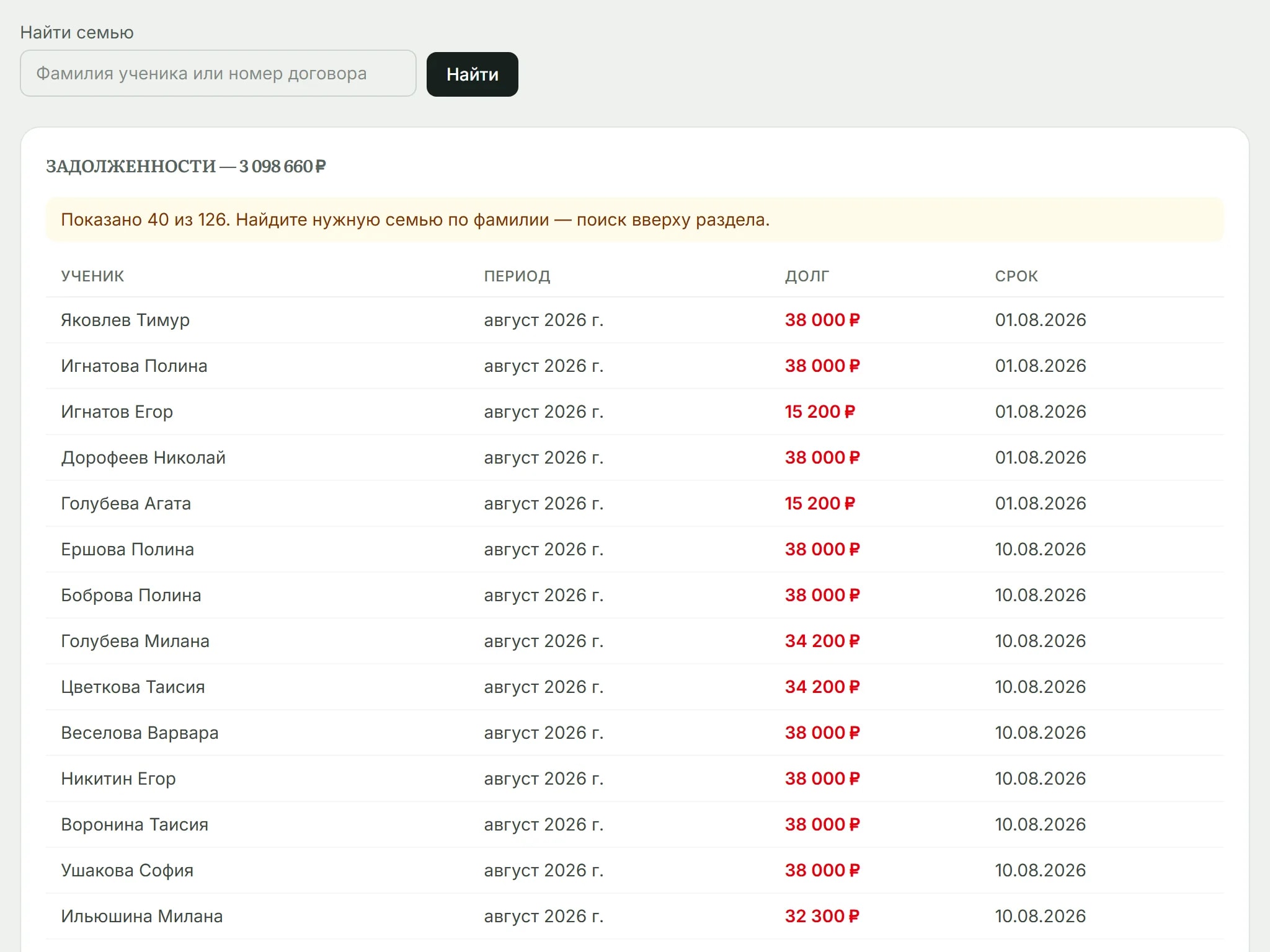Open Веселова Варвара debt record
The width and height of the screenshot is (1270, 952).
(x=634, y=733)
